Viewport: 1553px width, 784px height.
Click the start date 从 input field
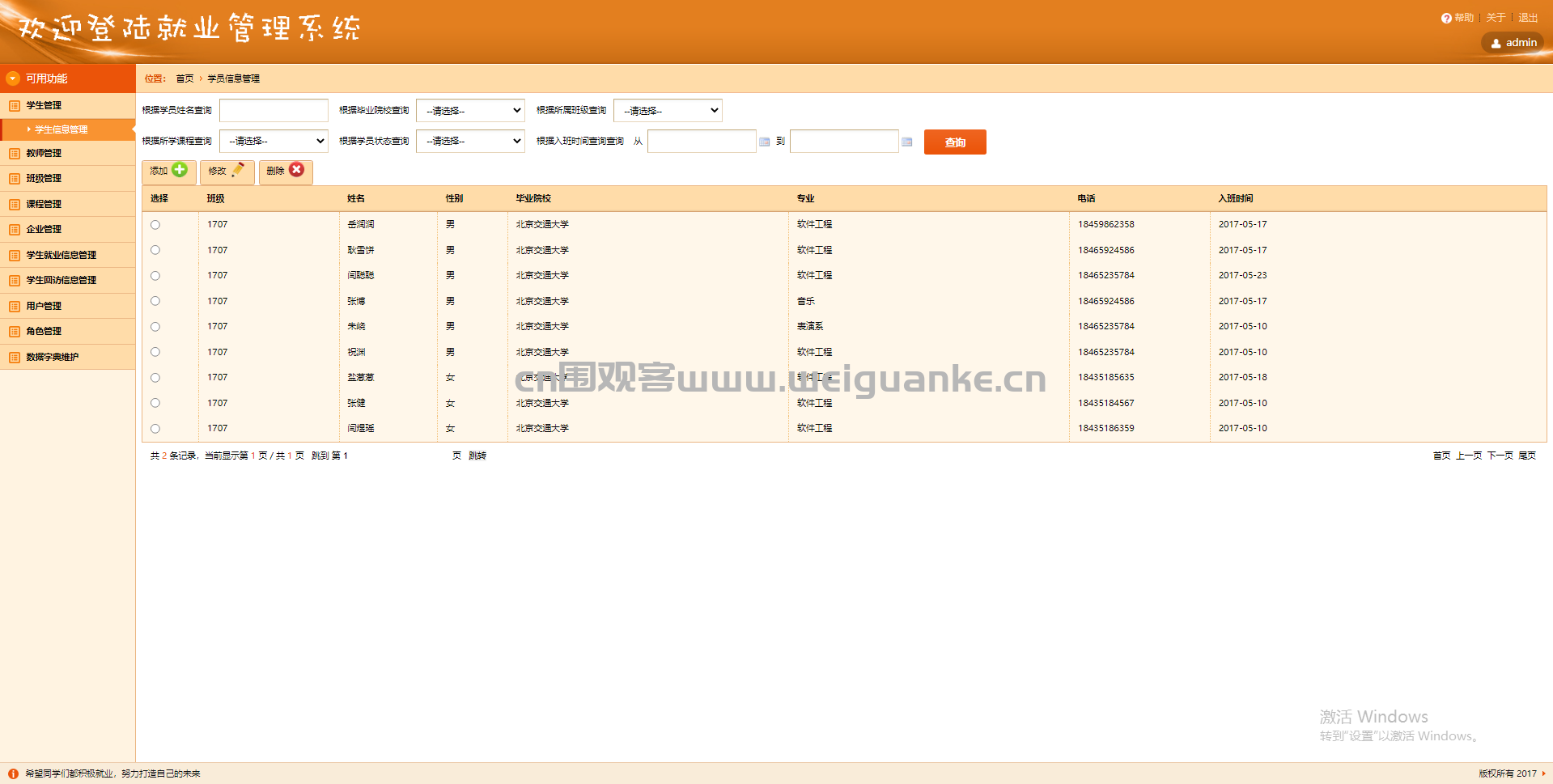click(702, 142)
